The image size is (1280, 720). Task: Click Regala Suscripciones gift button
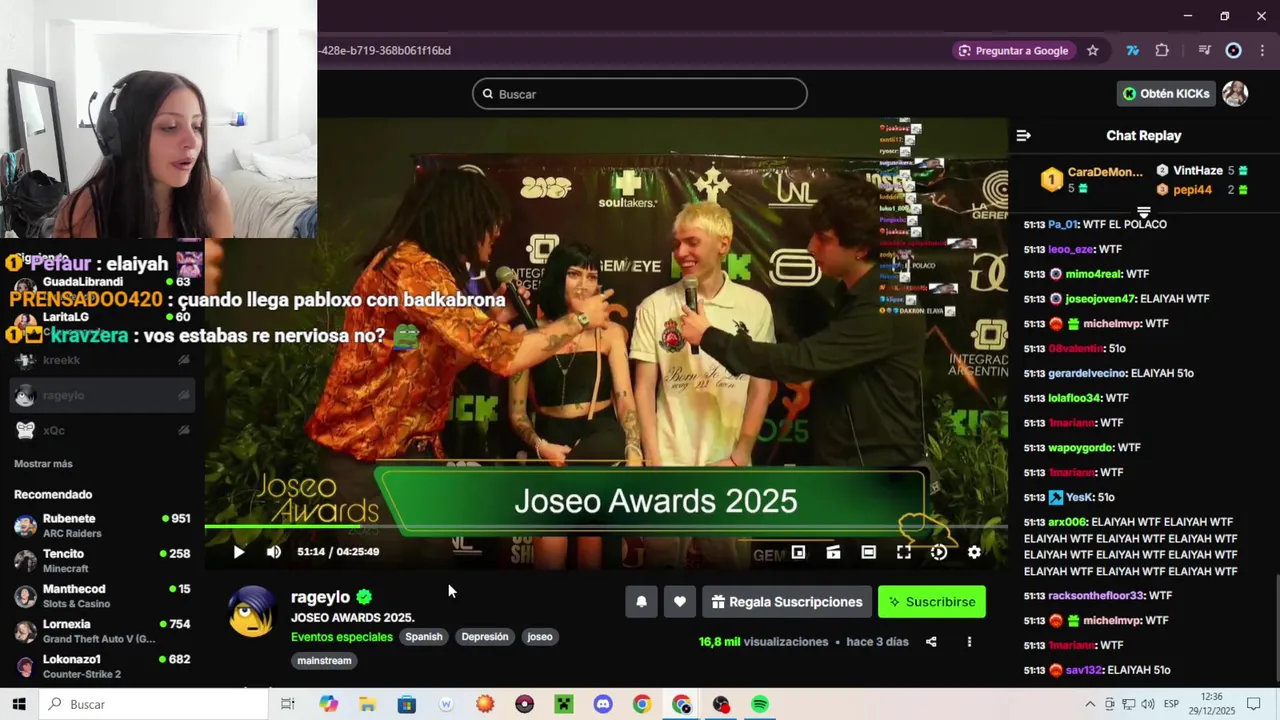click(787, 602)
